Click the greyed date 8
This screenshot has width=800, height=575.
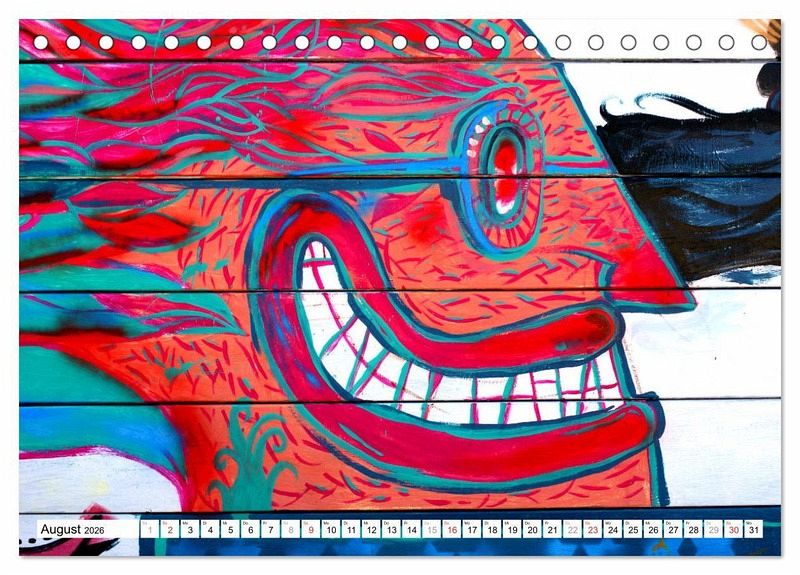pos(291,529)
